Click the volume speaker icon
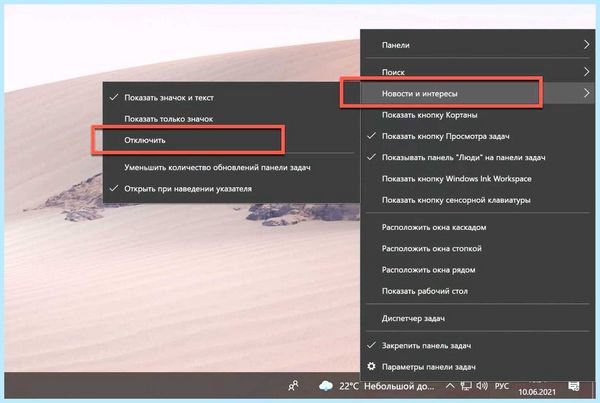 click(482, 386)
